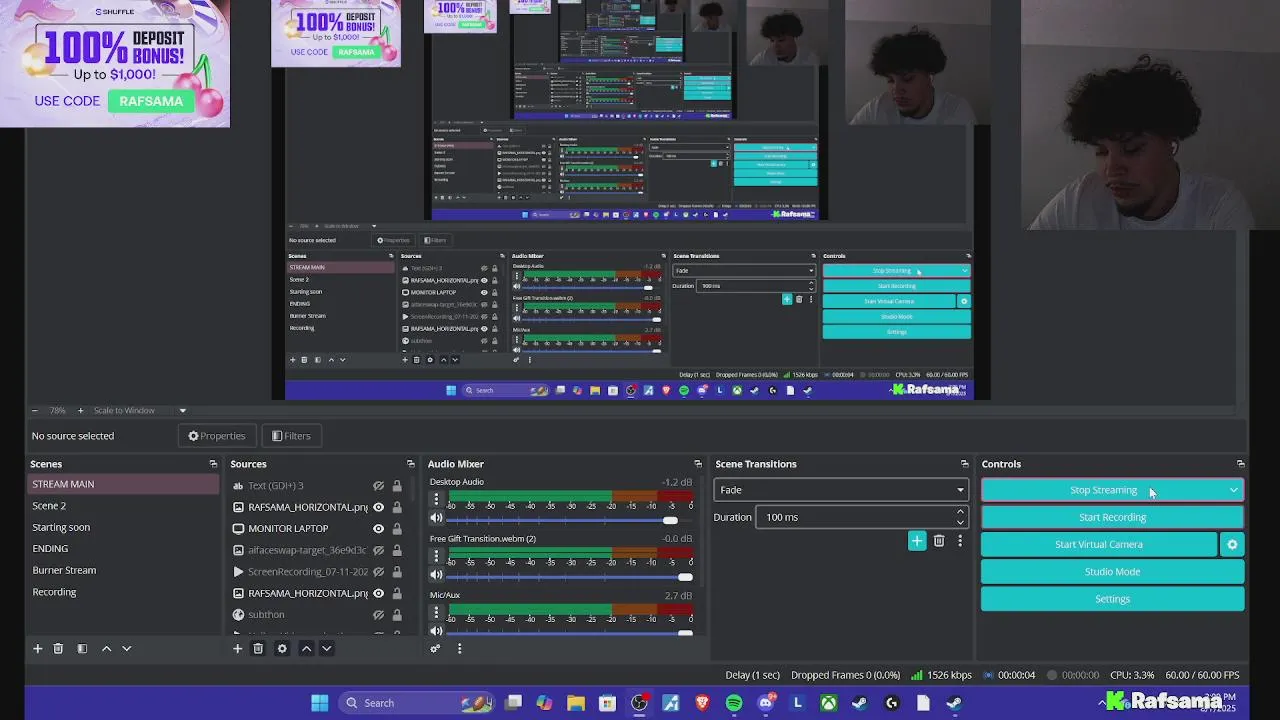Move source down in Sources toolbar

326,648
